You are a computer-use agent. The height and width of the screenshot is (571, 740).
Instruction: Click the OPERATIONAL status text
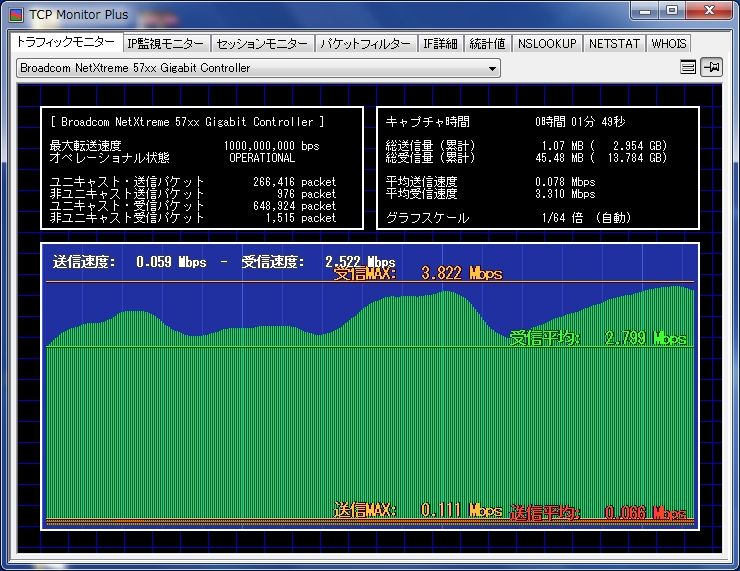(x=262, y=158)
